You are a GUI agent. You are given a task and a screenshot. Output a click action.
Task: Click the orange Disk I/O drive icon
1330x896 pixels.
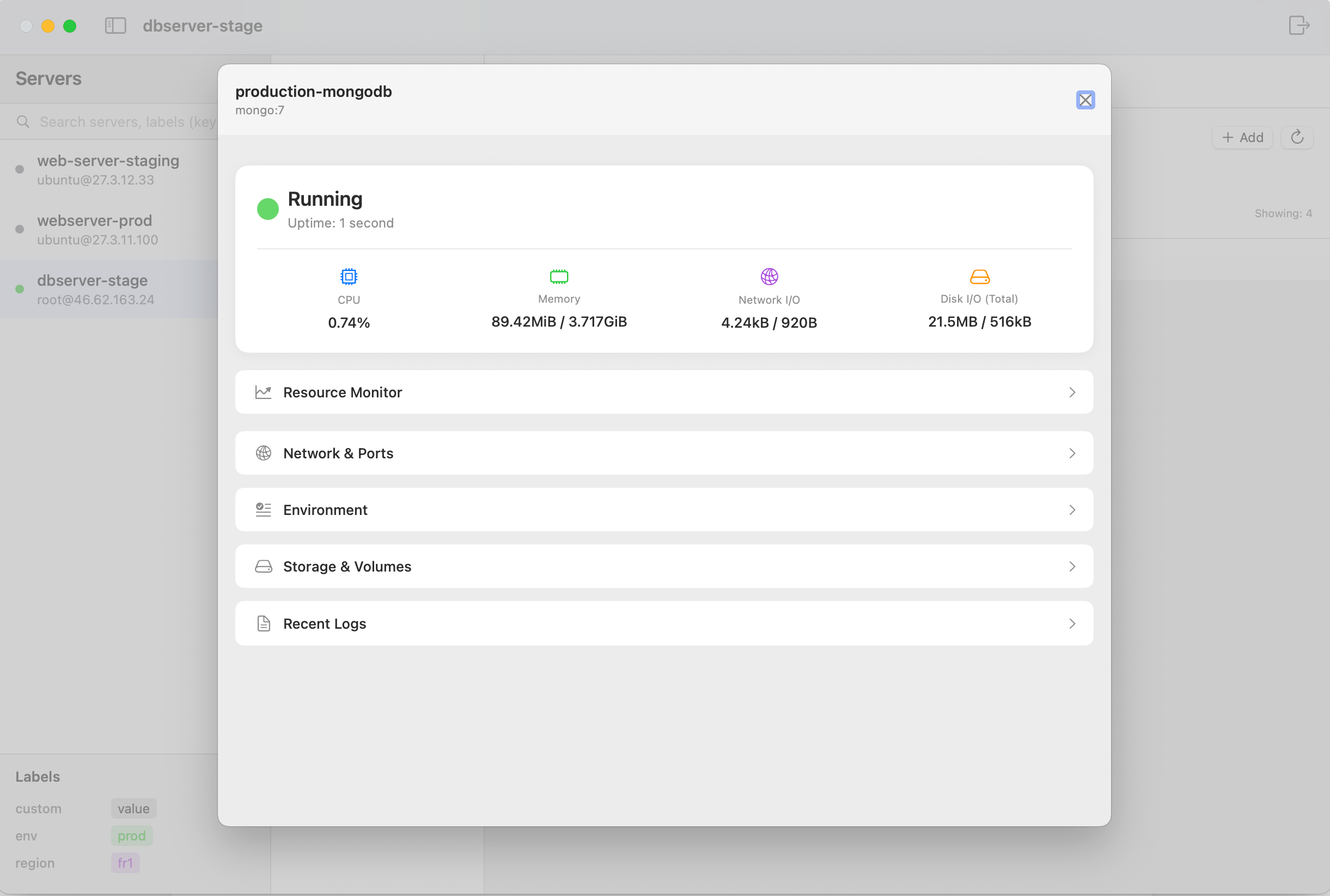(979, 277)
